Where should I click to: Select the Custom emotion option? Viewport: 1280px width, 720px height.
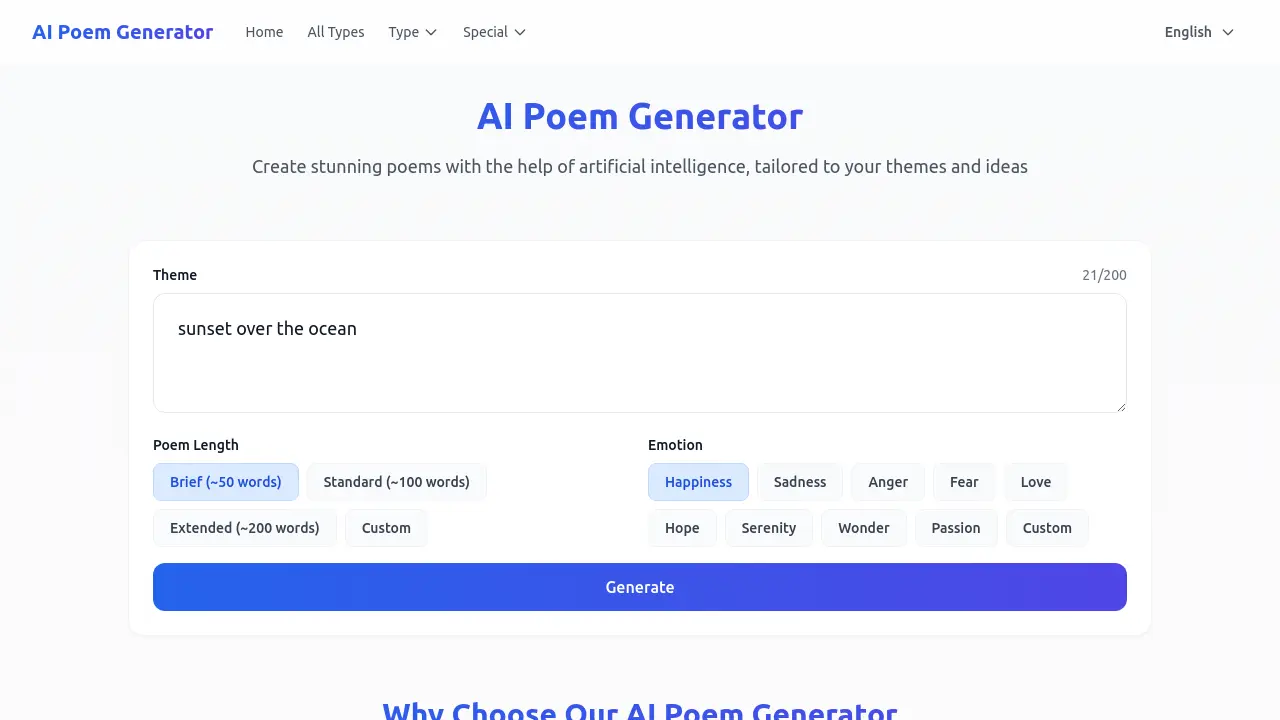(1047, 527)
